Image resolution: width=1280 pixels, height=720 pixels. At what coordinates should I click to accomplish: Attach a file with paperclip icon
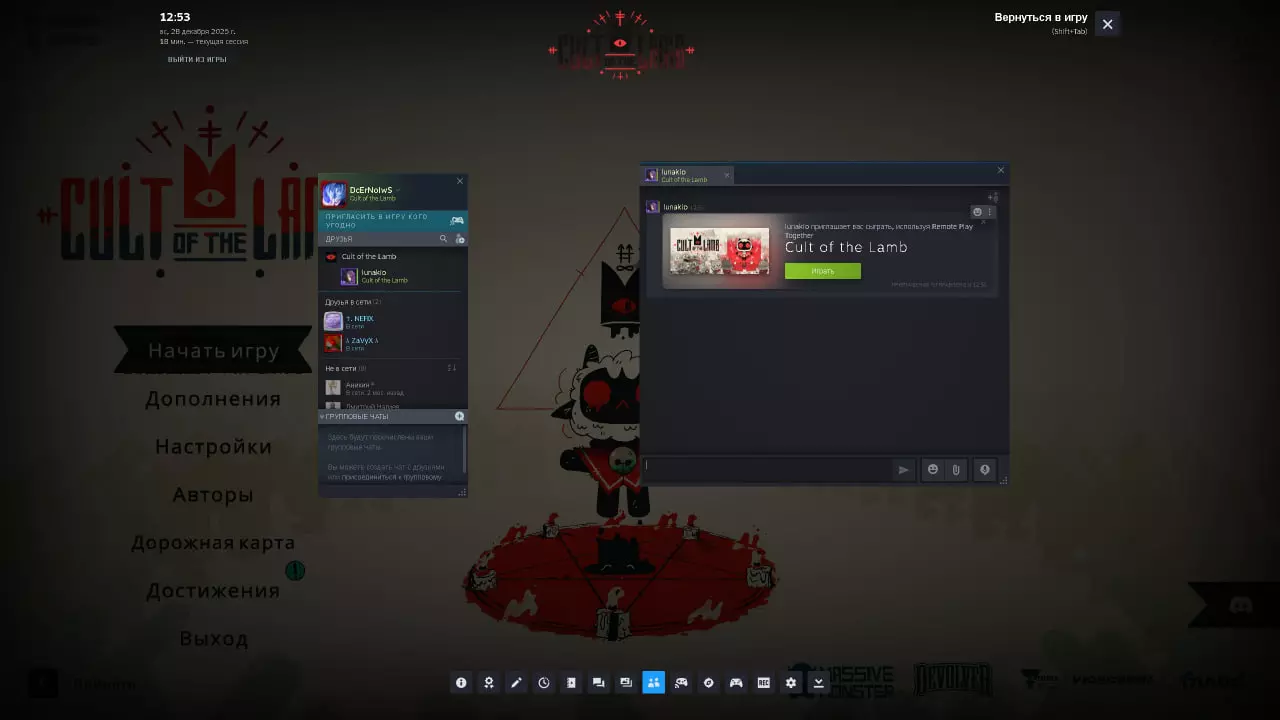(x=956, y=469)
